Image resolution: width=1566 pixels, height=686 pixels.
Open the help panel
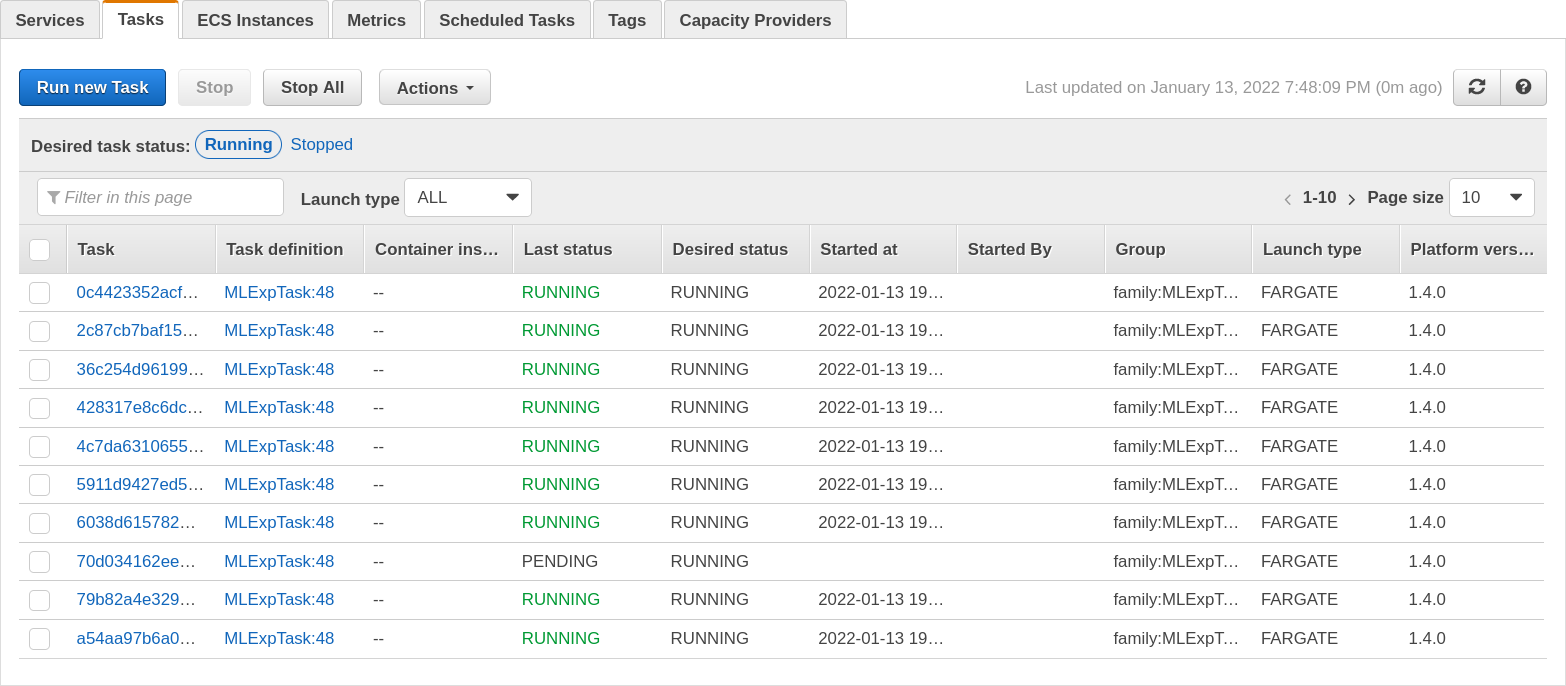click(1523, 87)
